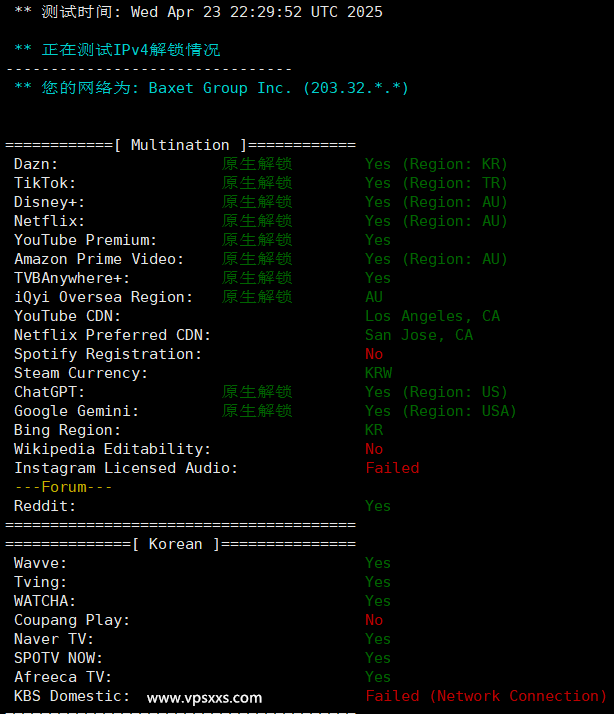Select the network line 'Baxet Group Inc.'
The width and height of the screenshot is (614, 714).
pyautogui.click(x=220, y=88)
